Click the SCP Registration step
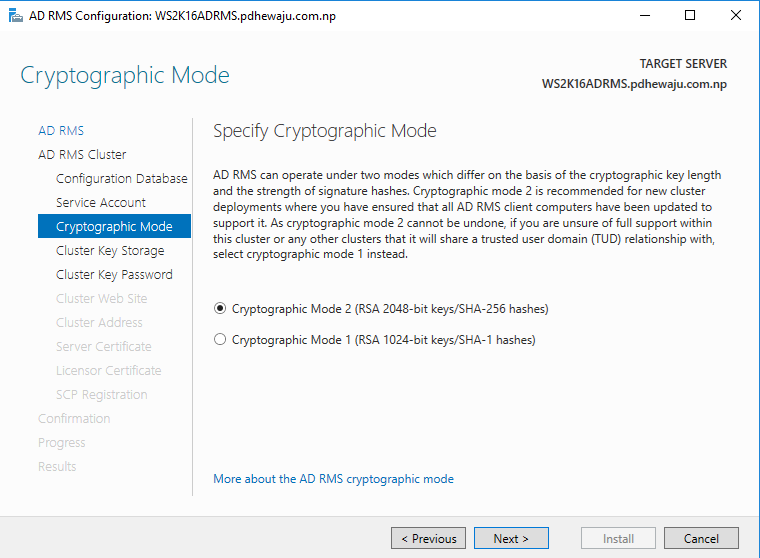Viewport: 760px width, 558px height. click(102, 395)
